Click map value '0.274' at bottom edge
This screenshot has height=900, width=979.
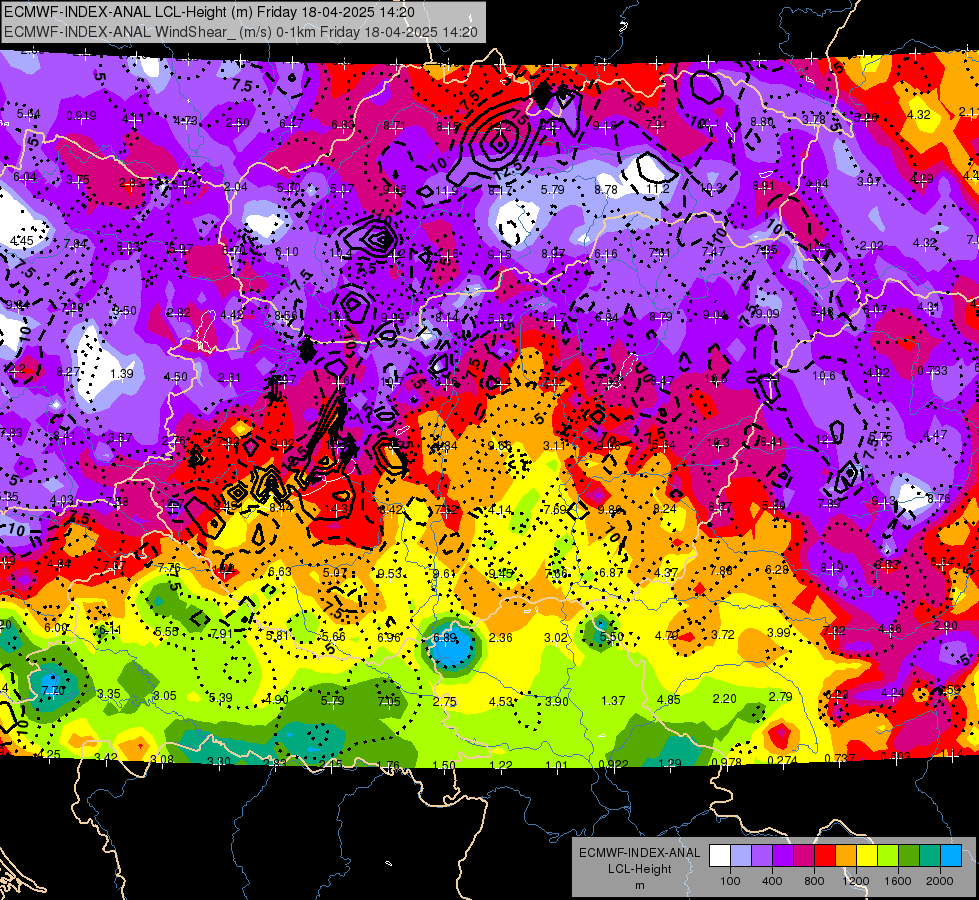coord(782,760)
